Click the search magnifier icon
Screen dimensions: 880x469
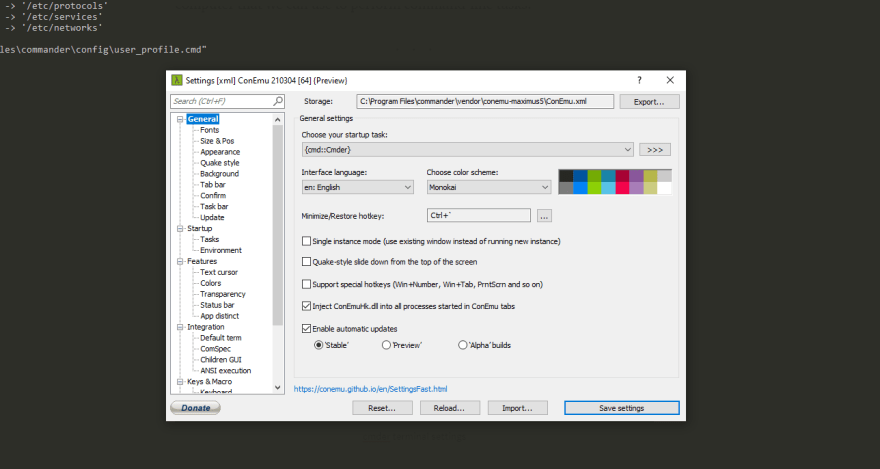point(278,101)
